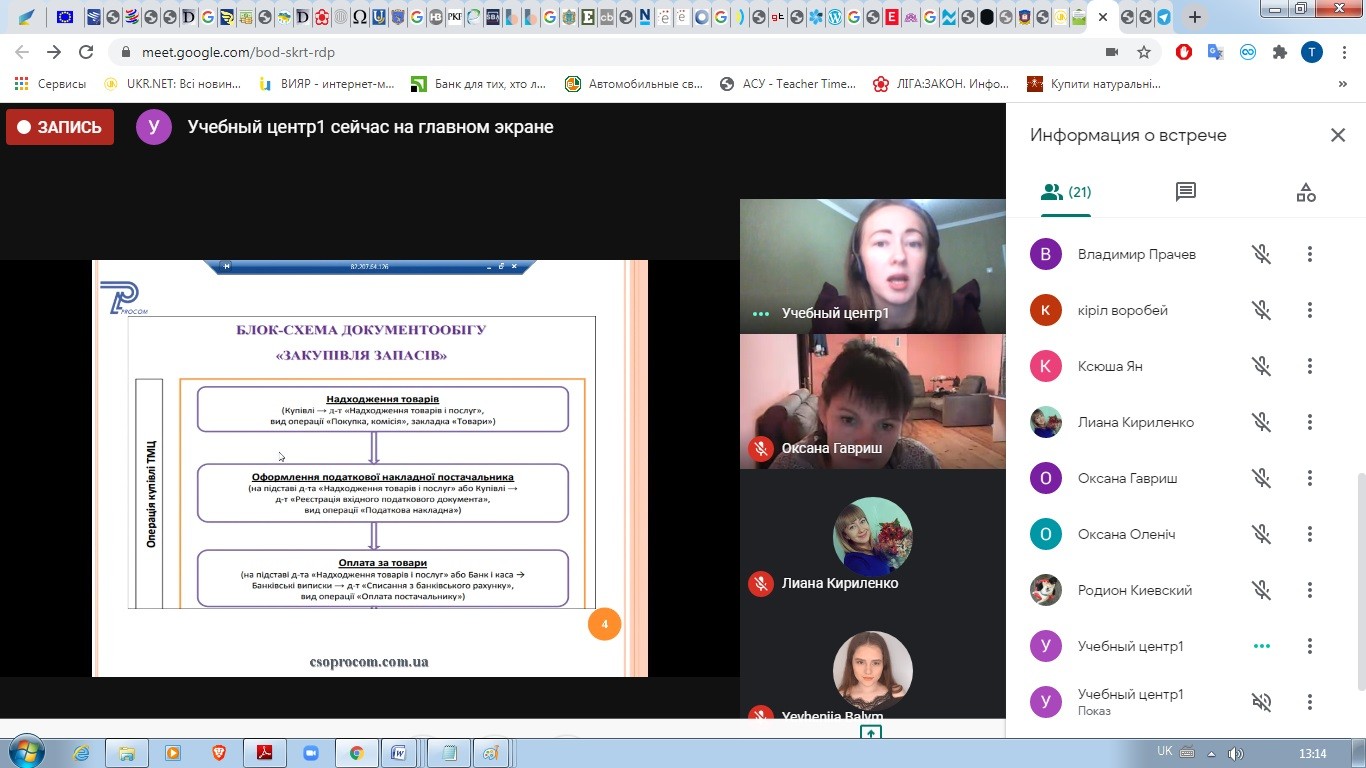
Task: Mute Владимир Прачев's microphone icon
Action: click(x=1262, y=254)
